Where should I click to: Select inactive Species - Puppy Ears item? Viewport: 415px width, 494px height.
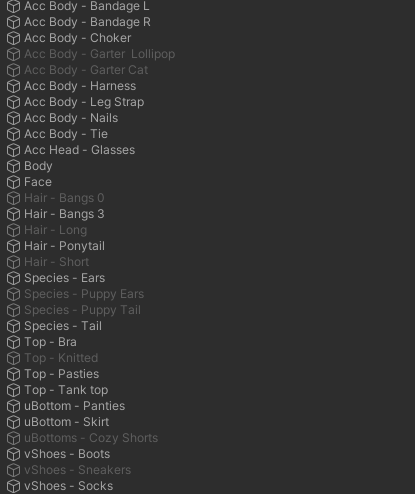coord(84,294)
